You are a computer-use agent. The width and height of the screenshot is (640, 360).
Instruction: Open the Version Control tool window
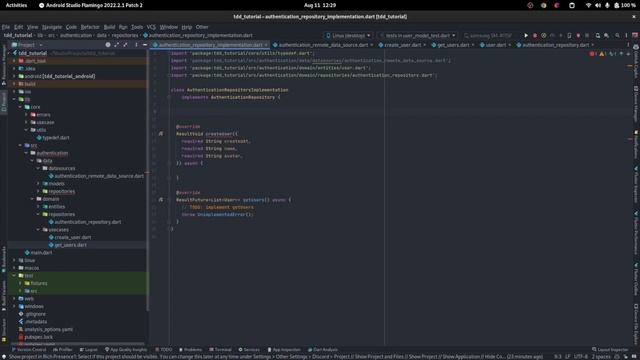coord(29,349)
